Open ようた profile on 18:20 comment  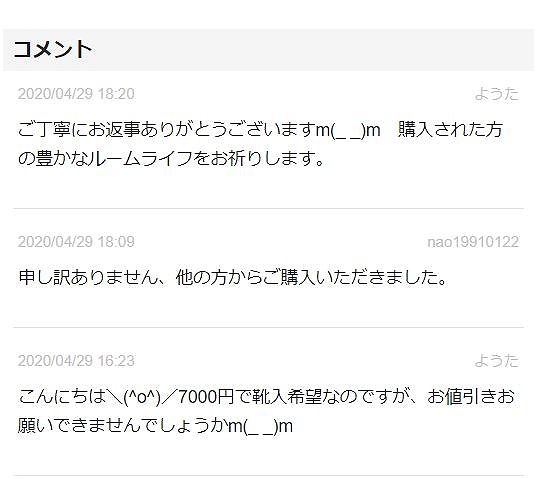click(497, 94)
